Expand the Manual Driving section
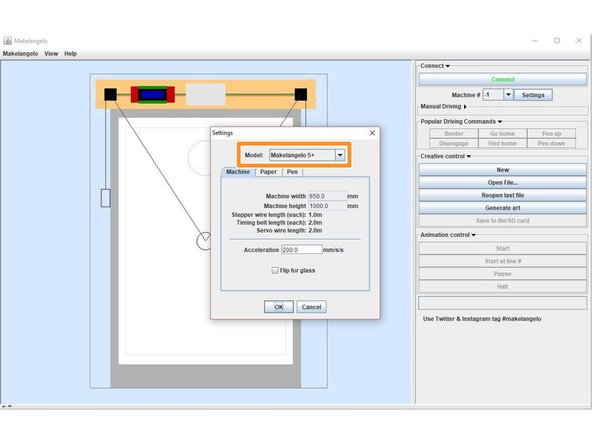The height and width of the screenshot is (444, 592). 444,107
